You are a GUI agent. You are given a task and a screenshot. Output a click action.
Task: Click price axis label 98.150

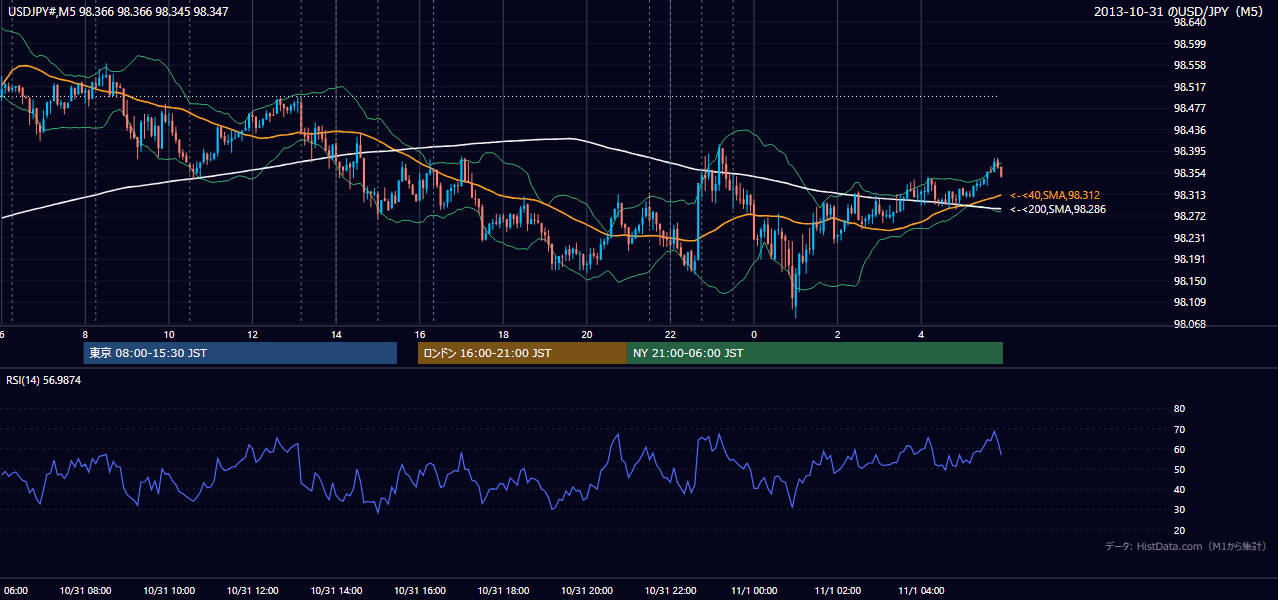coord(1189,281)
